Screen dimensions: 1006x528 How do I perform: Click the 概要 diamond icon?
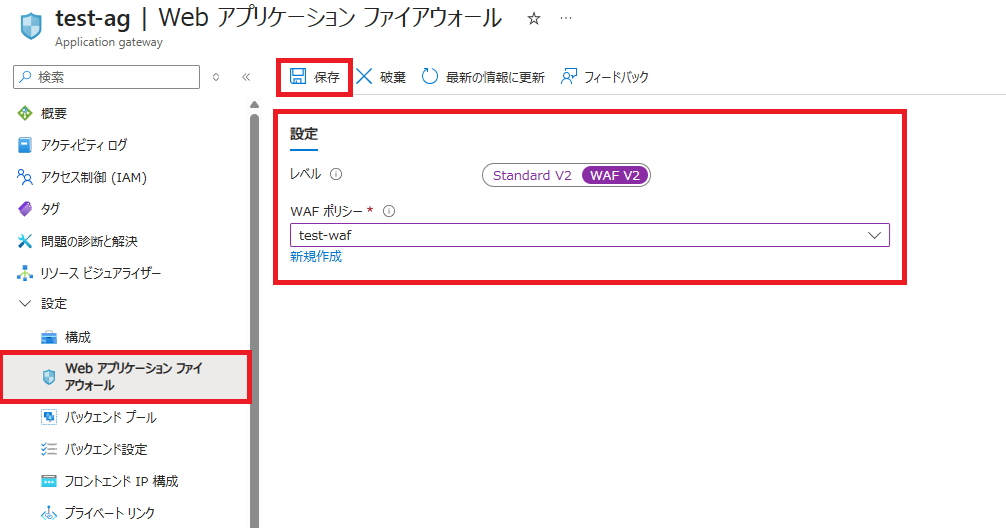[x=24, y=114]
